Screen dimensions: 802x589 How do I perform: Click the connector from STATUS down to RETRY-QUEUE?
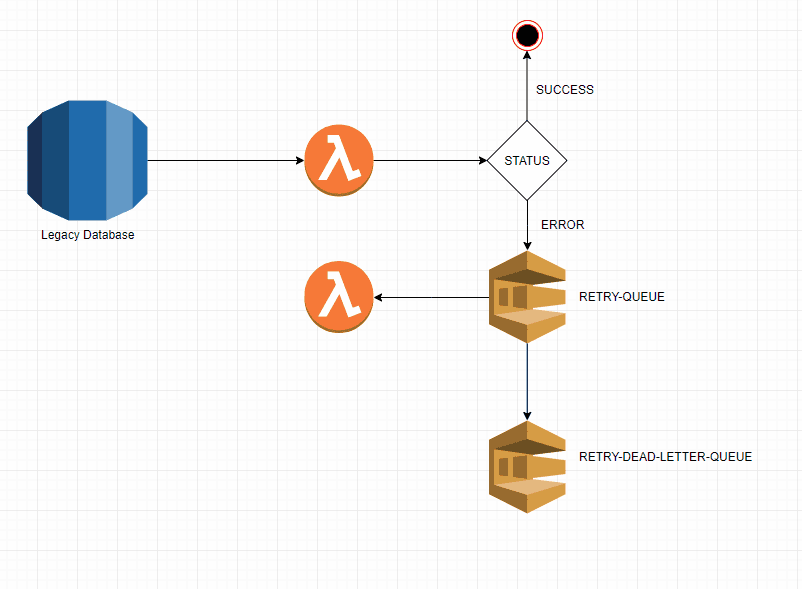527,220
